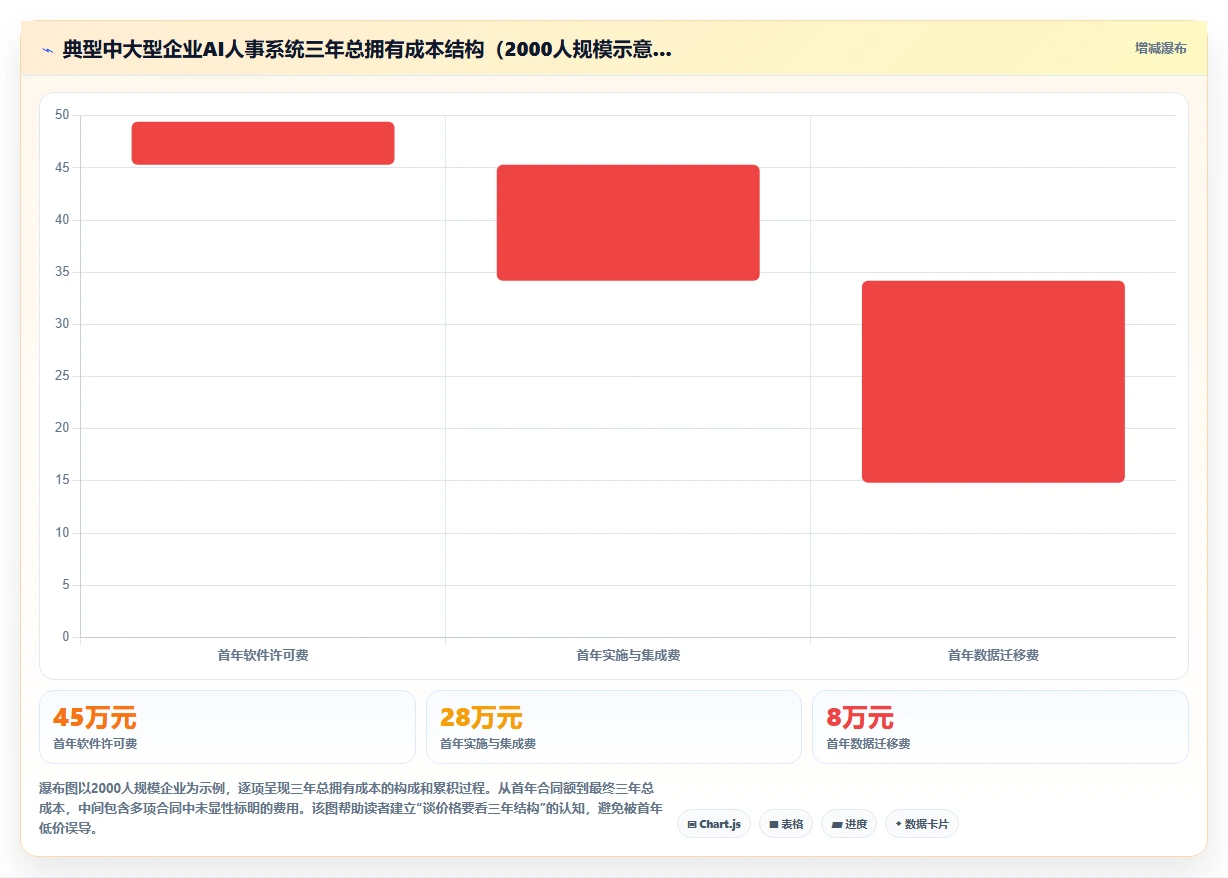The image size is (1228, 878).
Task: Select the red bar for 首年实施与集成费
Action: [x=628, y=223]
